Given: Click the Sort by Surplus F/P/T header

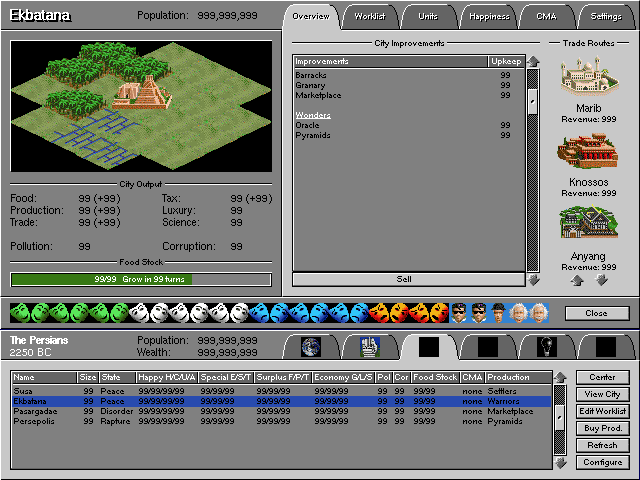Looking at the screenshot, I should coord(283,377).
